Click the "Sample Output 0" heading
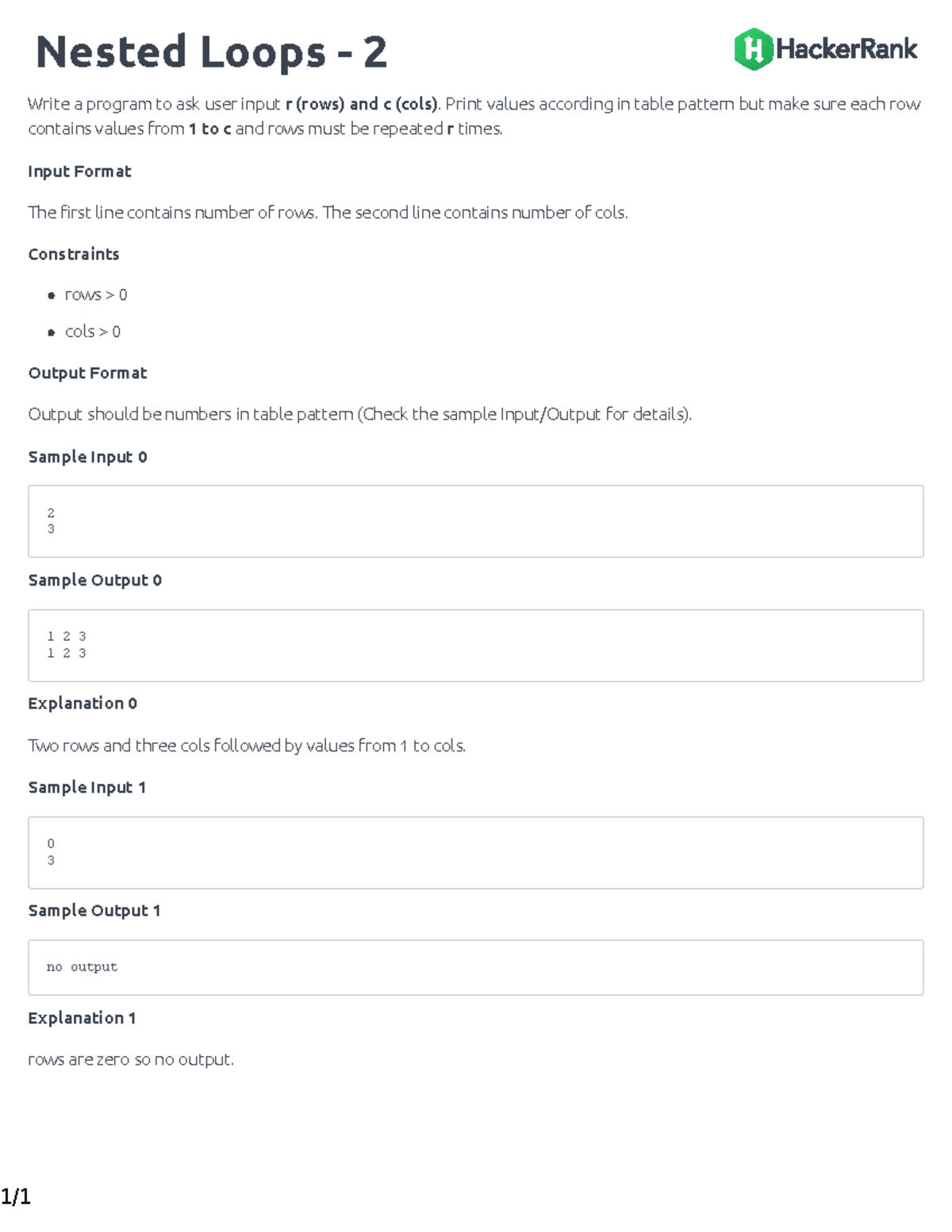The height and width of the screenshot is (1232, 952). 94,580
